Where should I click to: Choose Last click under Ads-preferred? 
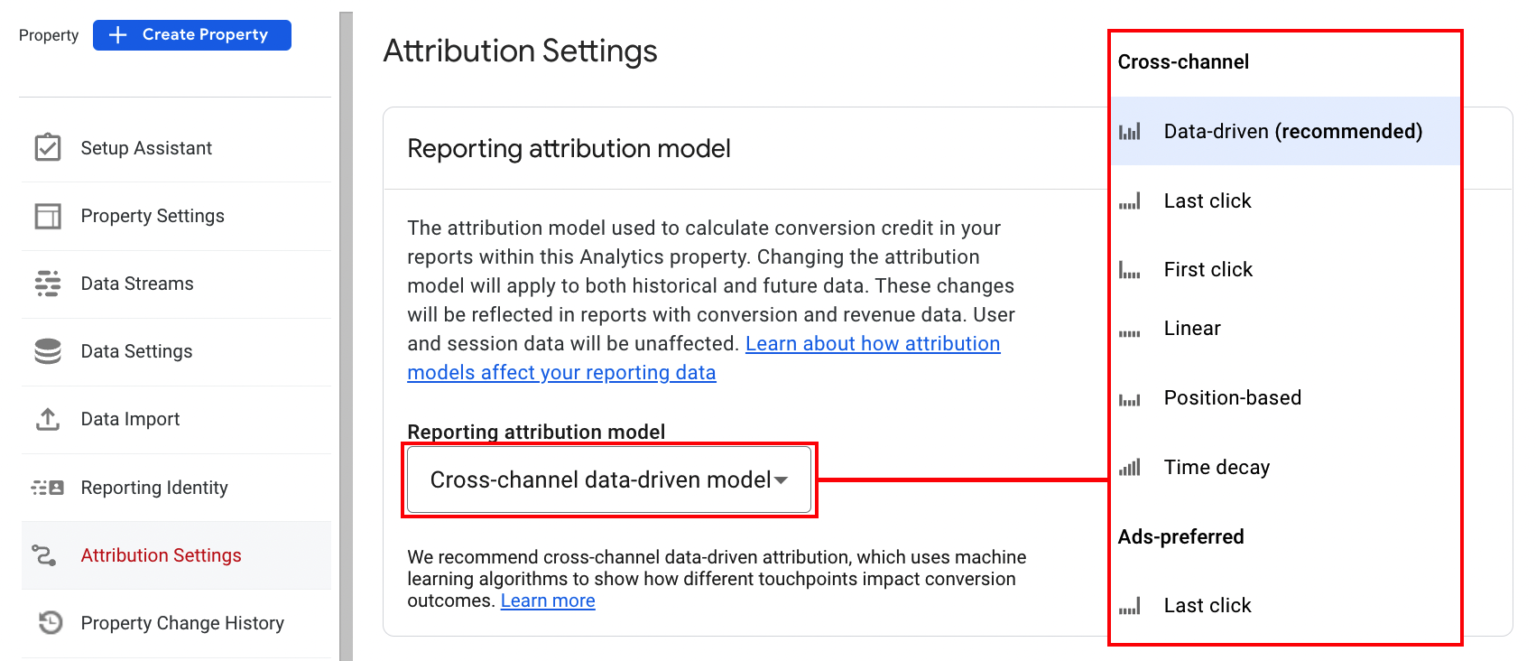[x=1205, y=604]
